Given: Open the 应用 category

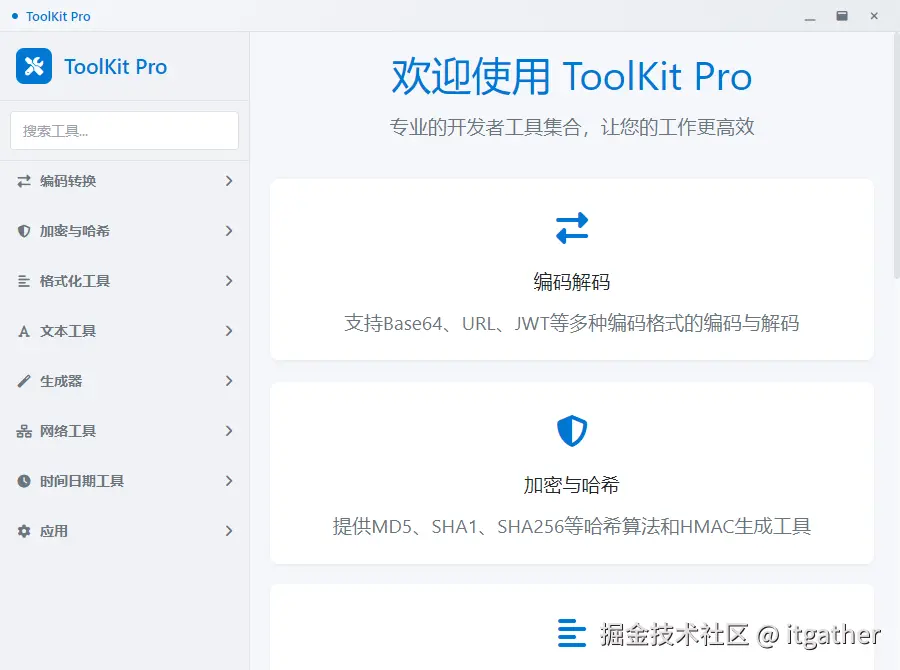Looking at the screenshot, I should 125,531.
